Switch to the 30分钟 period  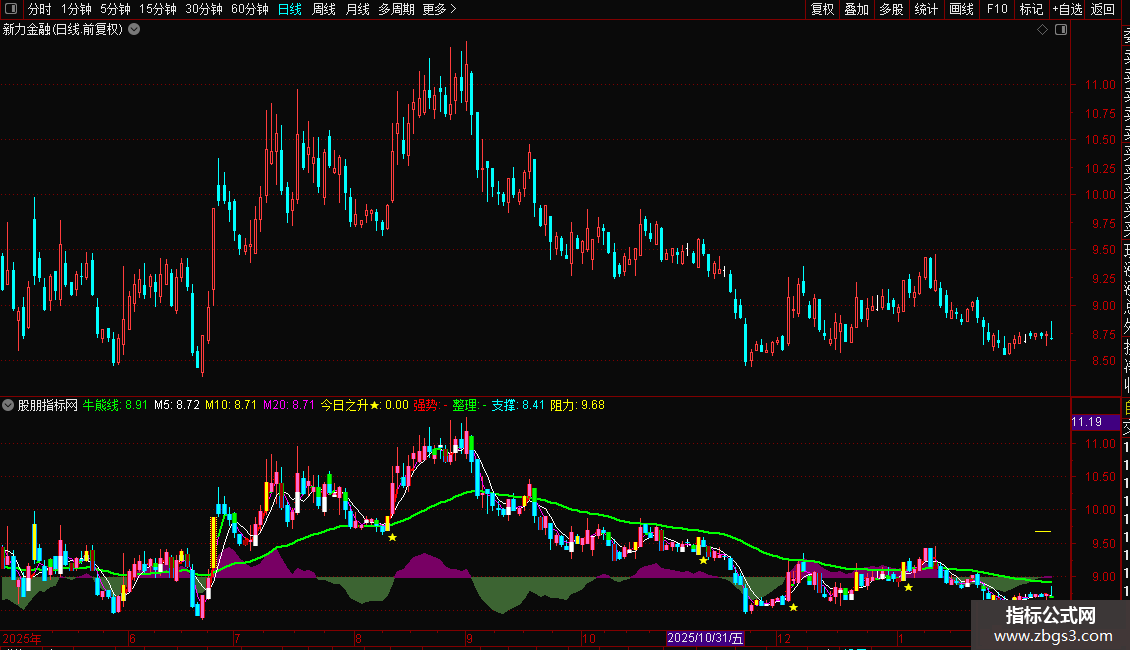204,9
